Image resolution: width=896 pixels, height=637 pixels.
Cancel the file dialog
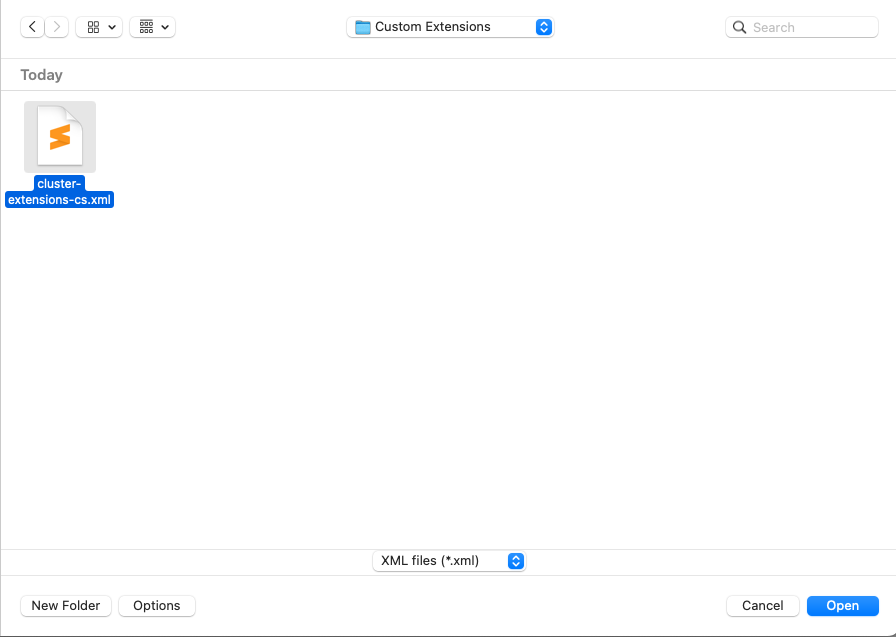(763, 606)
